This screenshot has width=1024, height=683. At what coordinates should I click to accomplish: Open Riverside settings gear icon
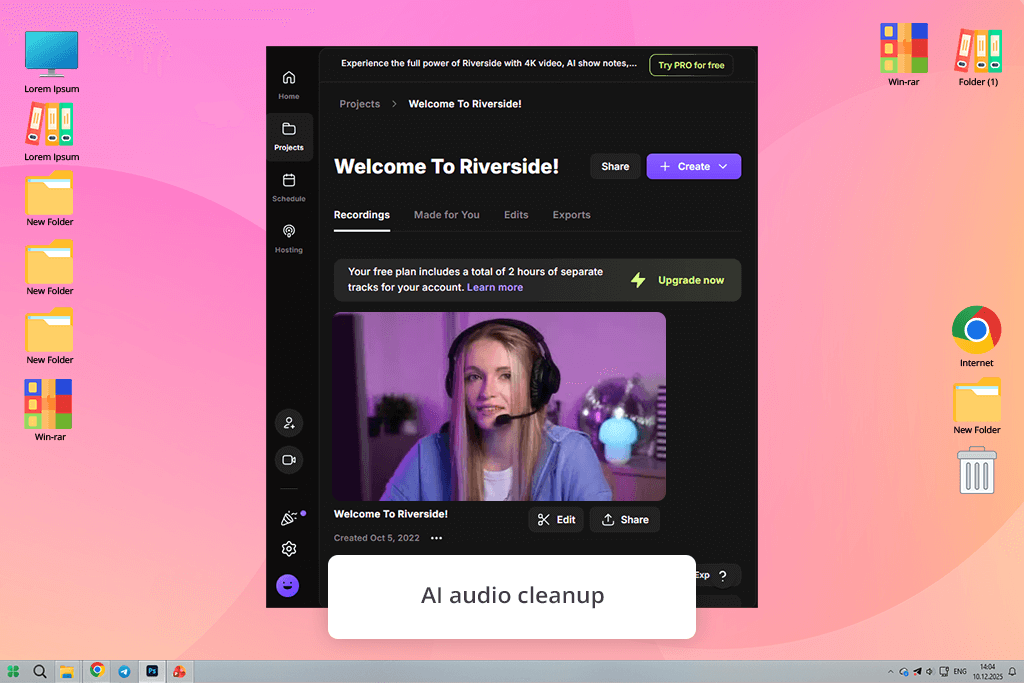(x=289, y=549)
